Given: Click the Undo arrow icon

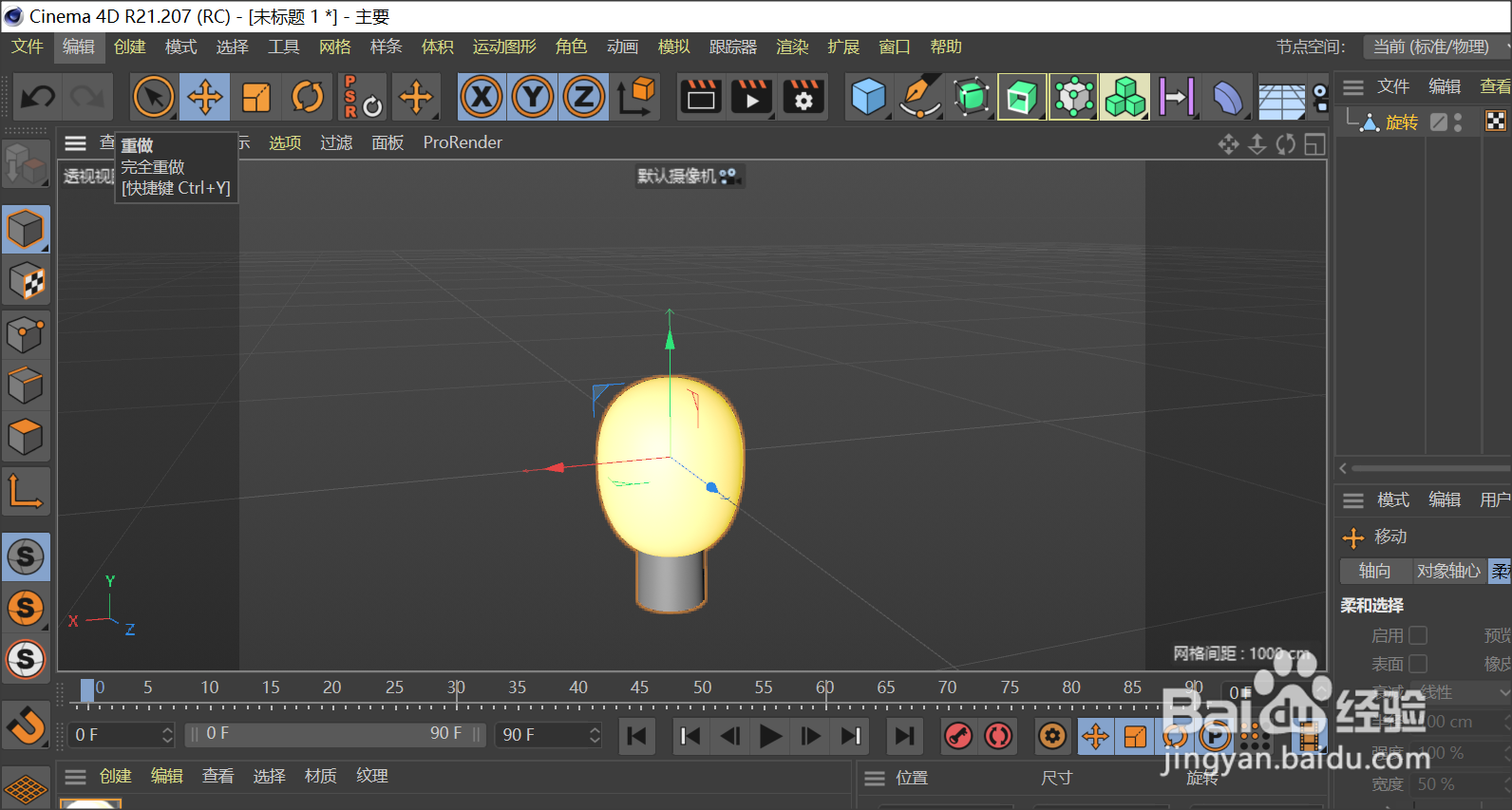Looking at the screenshot, I should (x=38, y=97).
